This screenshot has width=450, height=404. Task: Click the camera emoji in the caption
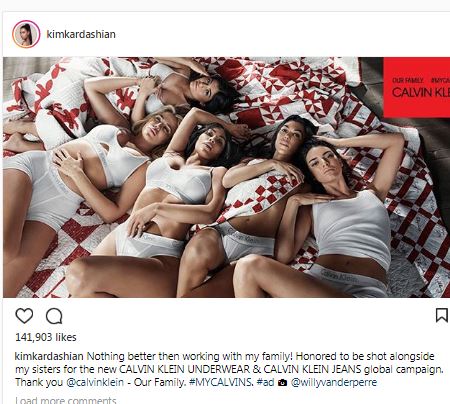[282, 383]
